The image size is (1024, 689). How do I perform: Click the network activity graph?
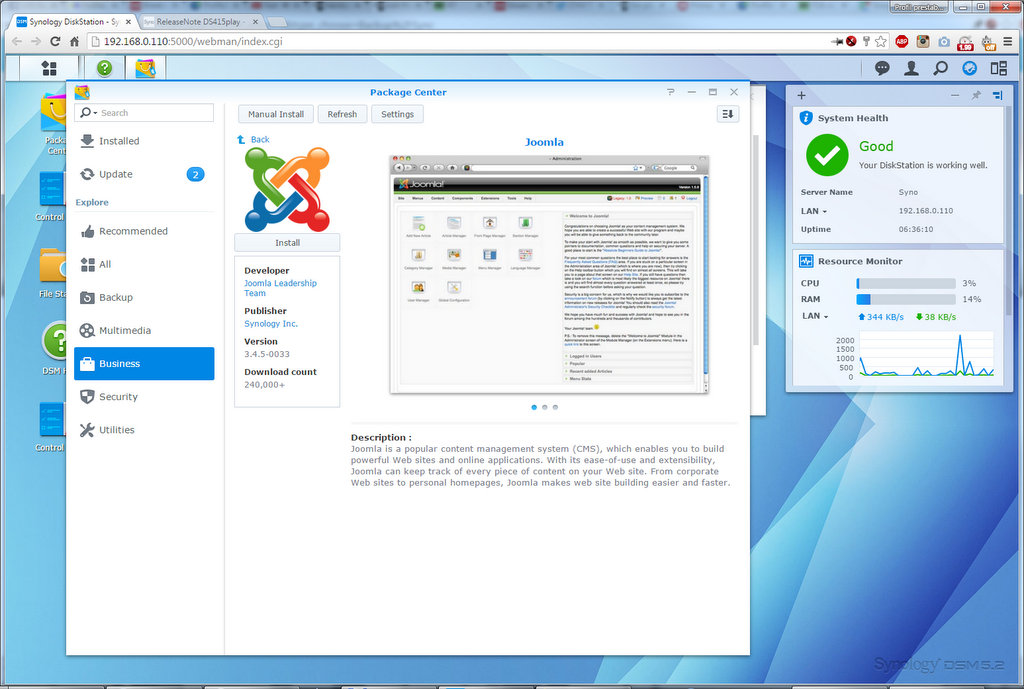pos(926,355)
